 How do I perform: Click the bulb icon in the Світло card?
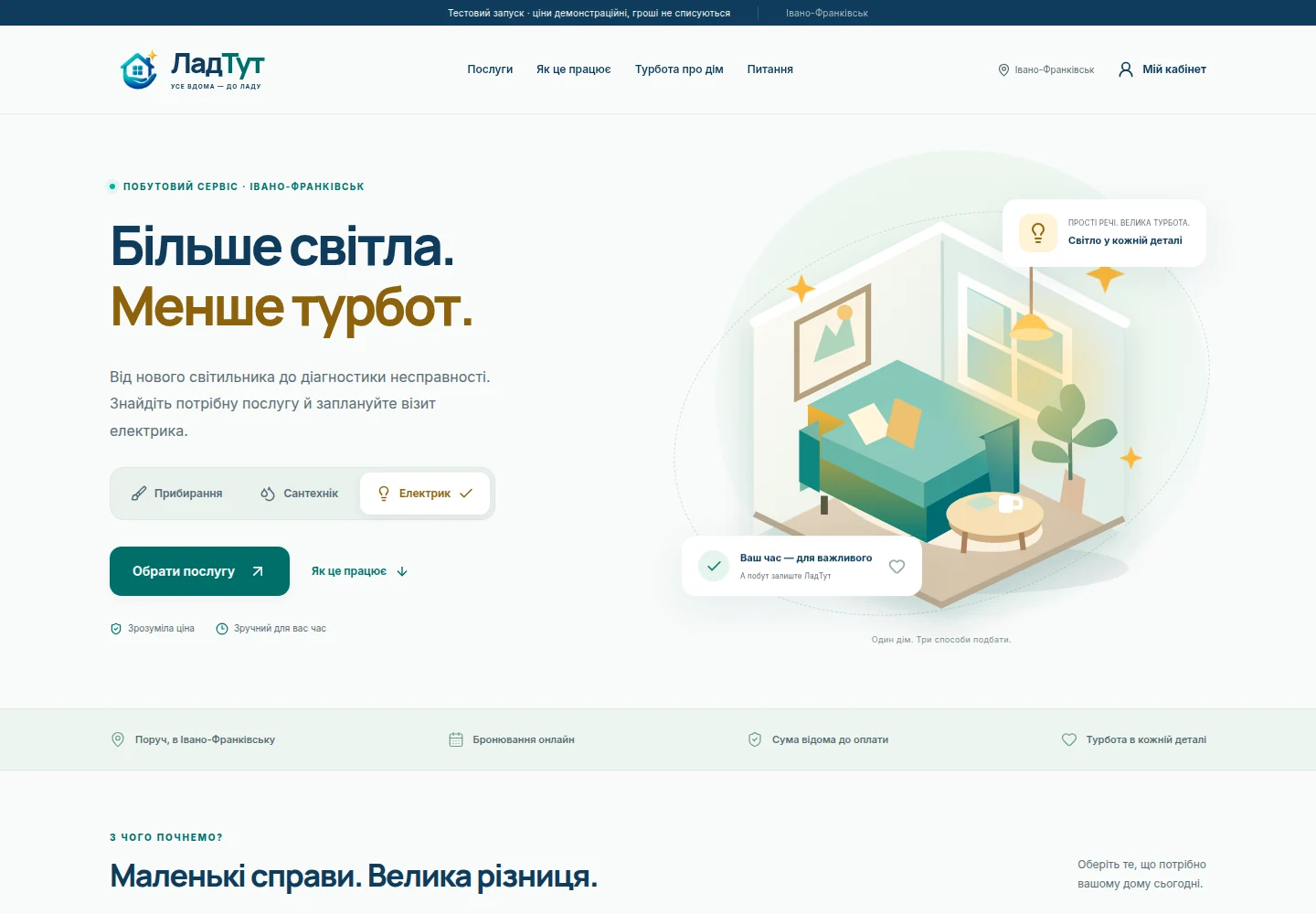pos(1038,233)
